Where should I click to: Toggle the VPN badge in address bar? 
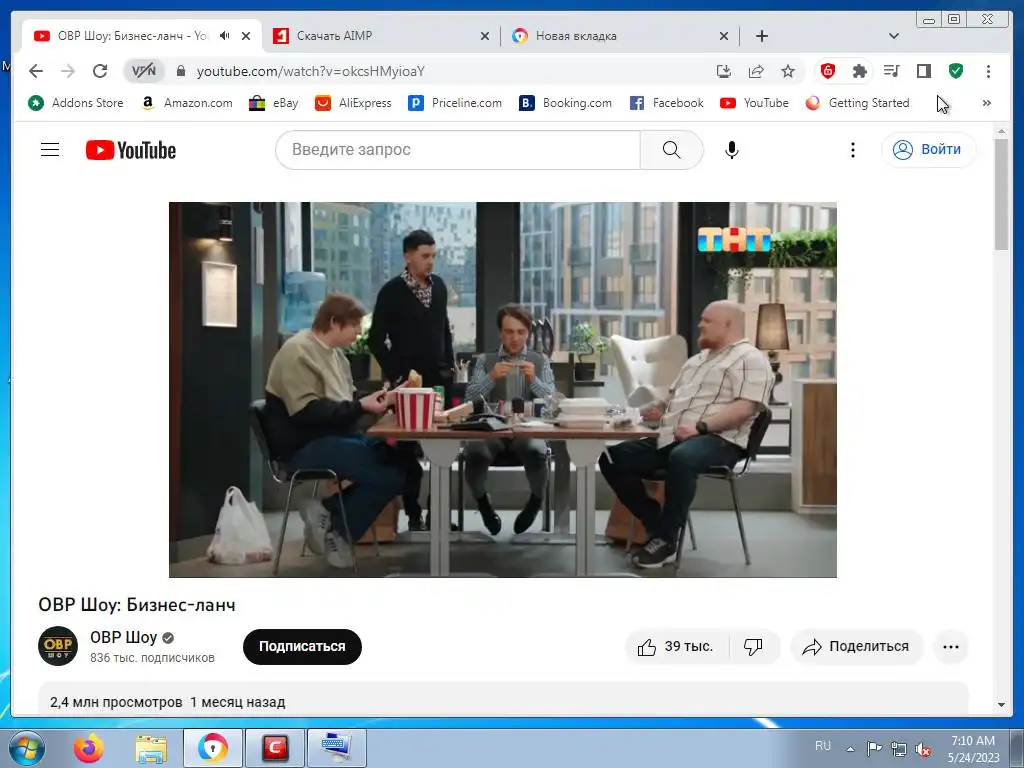pyautogui.click(x=144, y=71)
